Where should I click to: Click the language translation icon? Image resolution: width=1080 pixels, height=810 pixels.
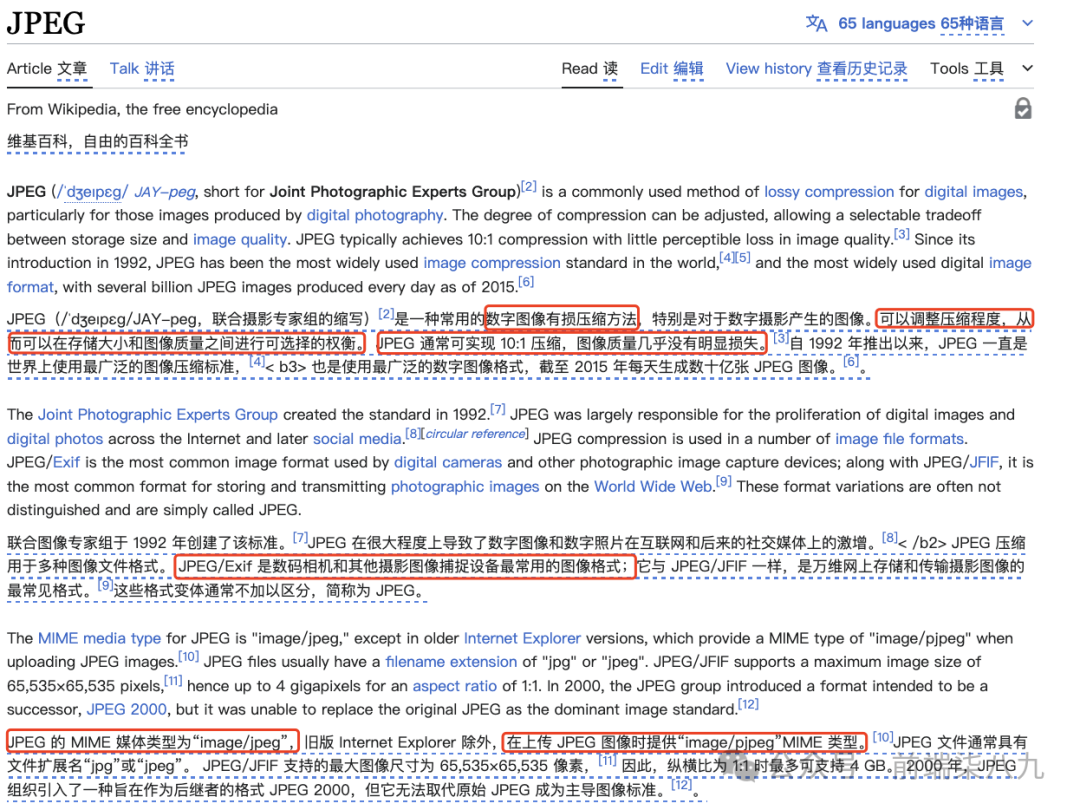point(816,23)
